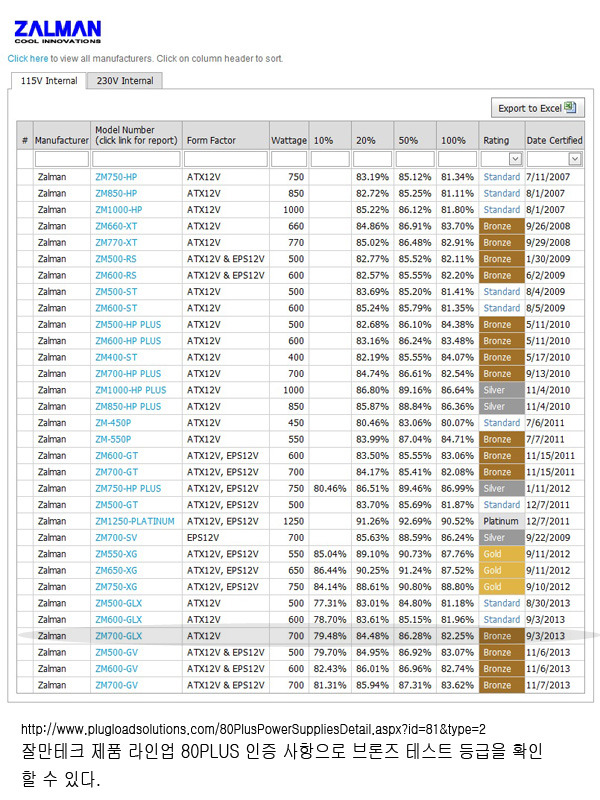Viewport: 600px width, 800px height.
Task: Follow the 'Click here' manufacturers link
Action: pos(28,59)
